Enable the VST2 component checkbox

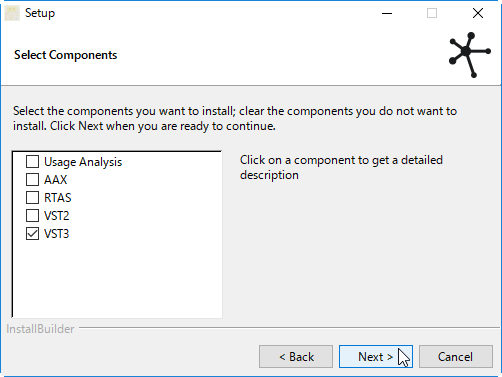coord(32,216)
